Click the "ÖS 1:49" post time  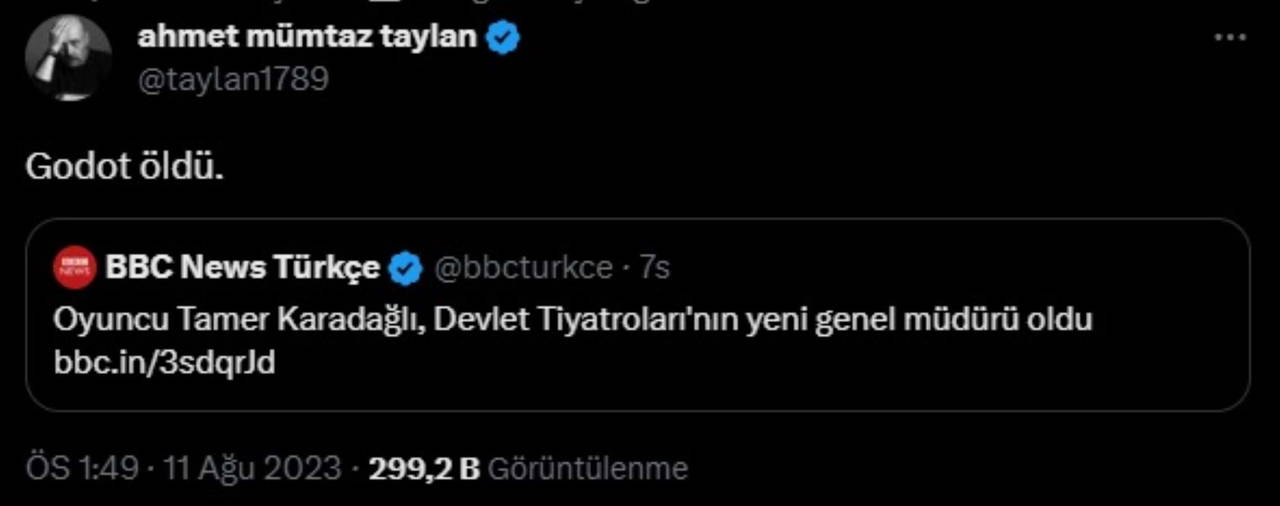[x=82, y=468]
